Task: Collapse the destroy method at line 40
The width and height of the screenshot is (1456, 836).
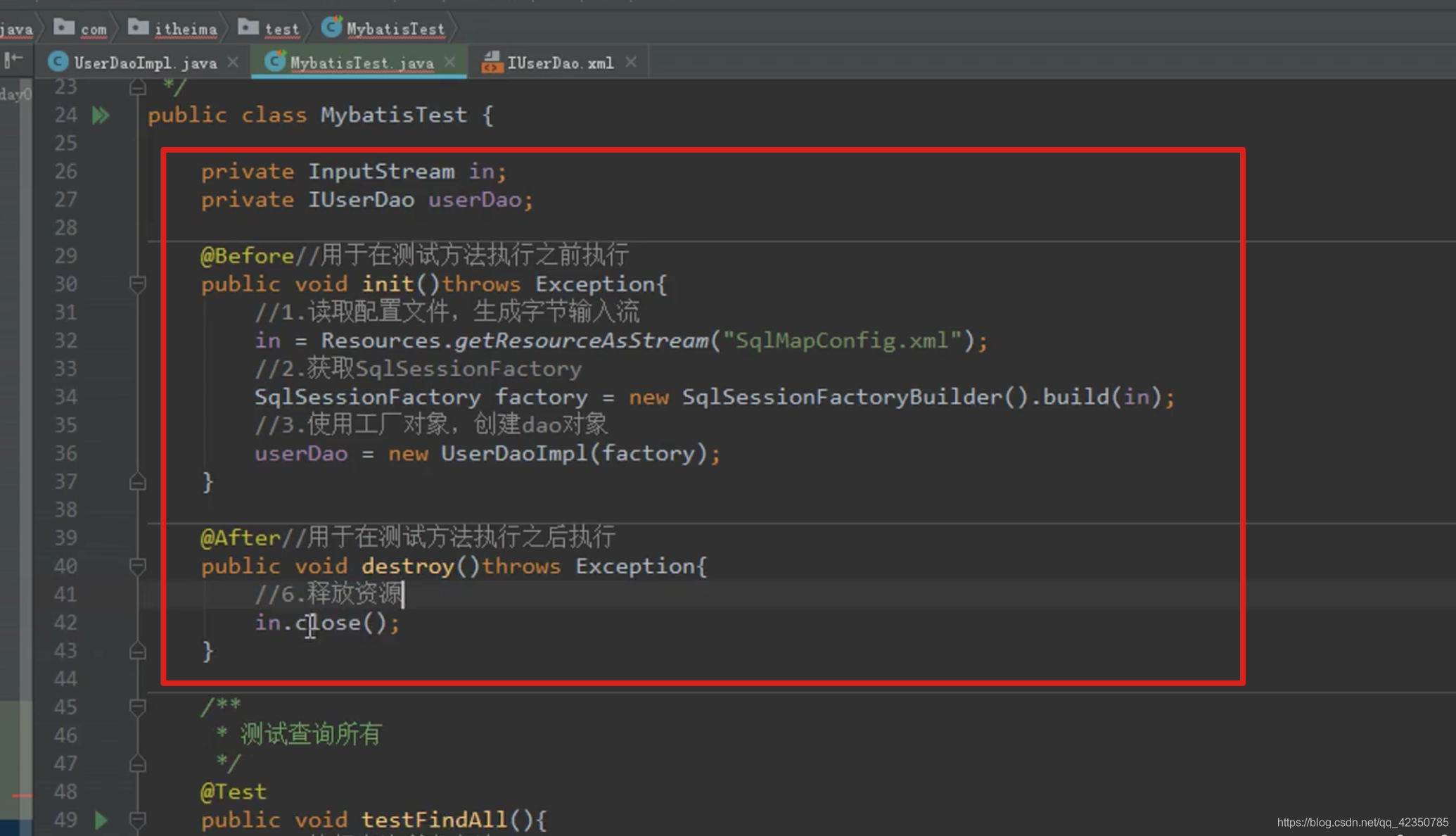Action: click(138, 566)
